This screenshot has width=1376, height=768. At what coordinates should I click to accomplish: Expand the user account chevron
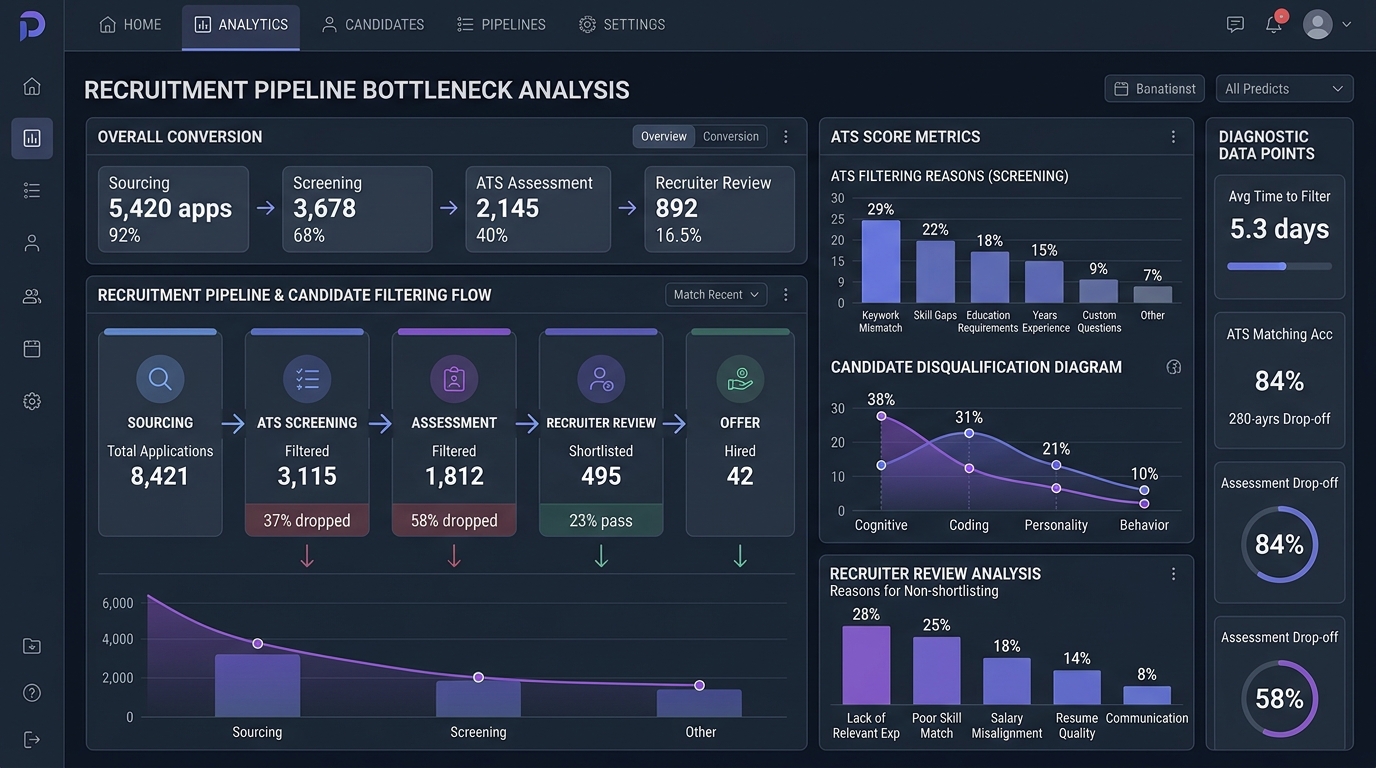1347,24
